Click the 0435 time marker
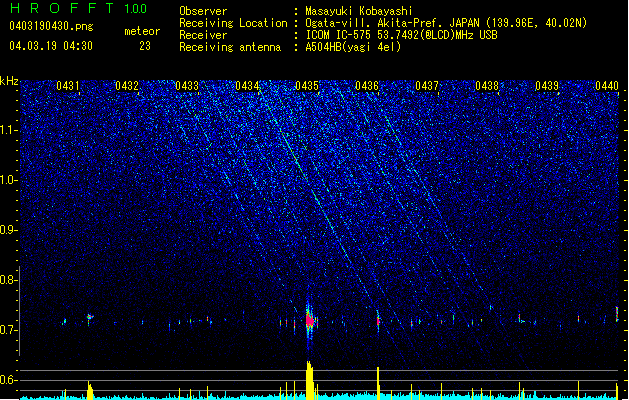 [307, 86]
